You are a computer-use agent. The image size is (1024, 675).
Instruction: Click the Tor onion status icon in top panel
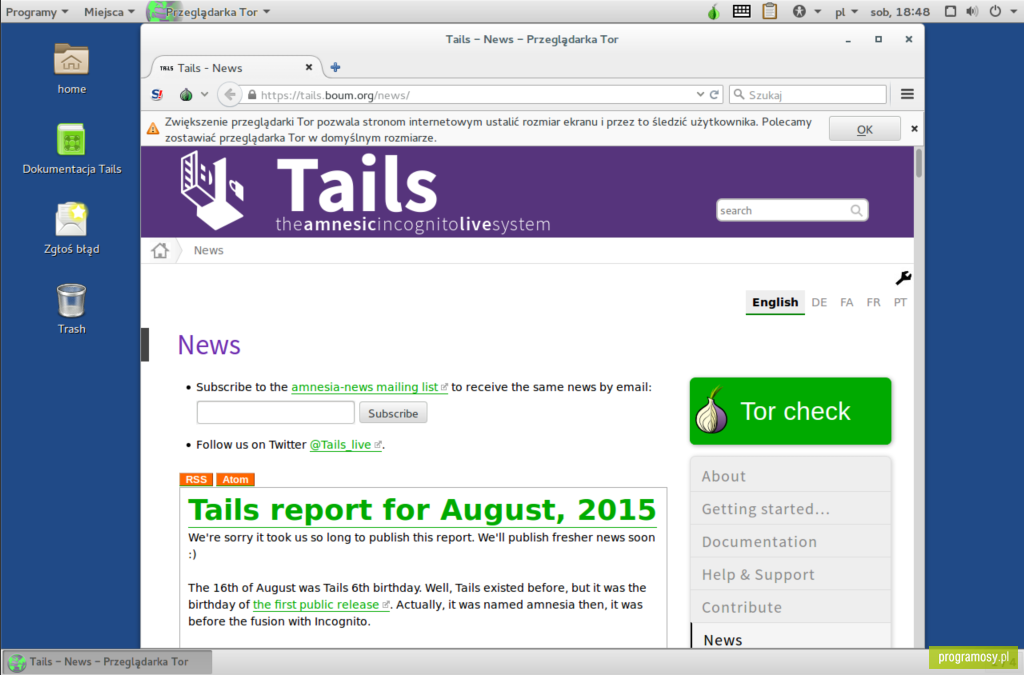click(713, 11)
